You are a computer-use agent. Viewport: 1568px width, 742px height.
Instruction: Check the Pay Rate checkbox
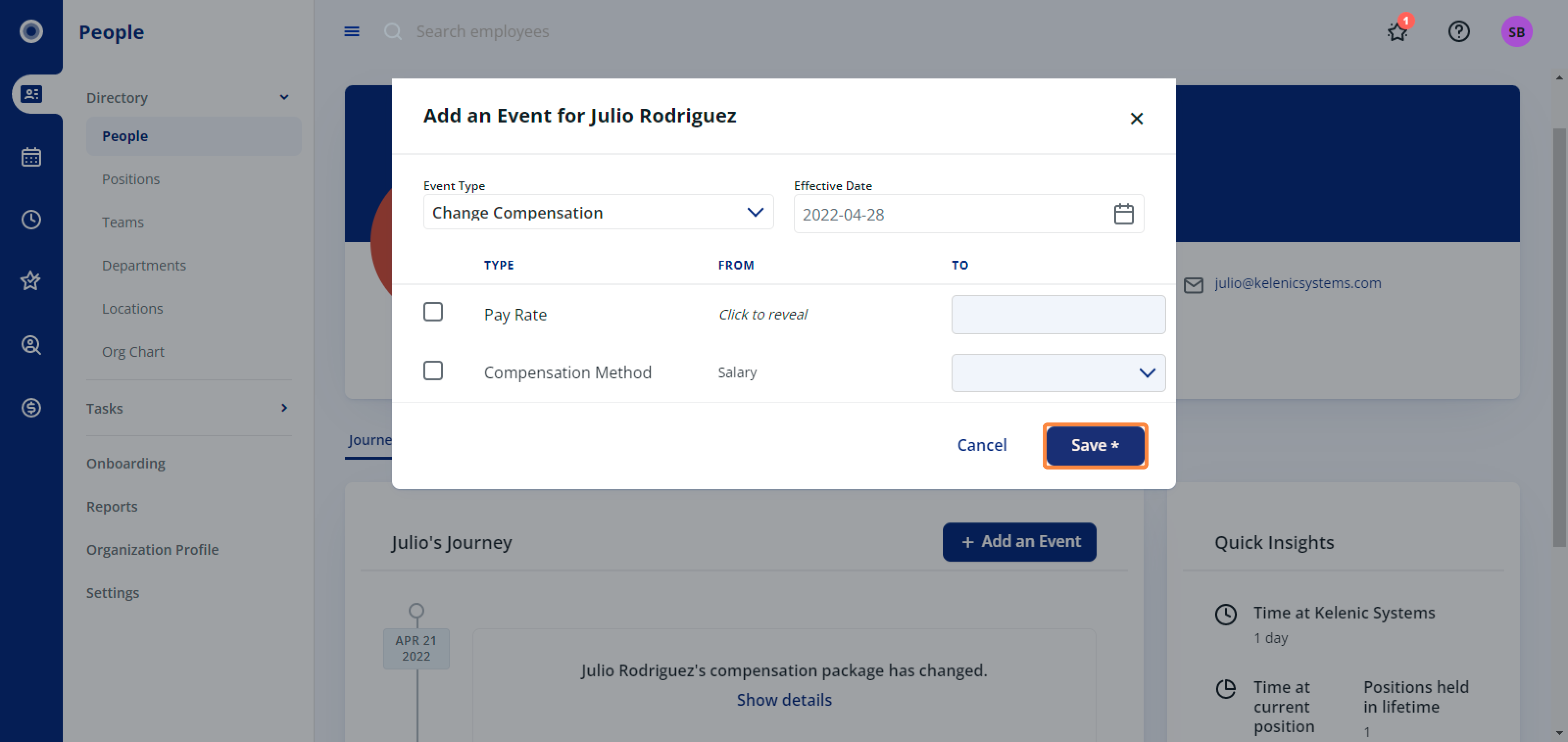point(433,312)
